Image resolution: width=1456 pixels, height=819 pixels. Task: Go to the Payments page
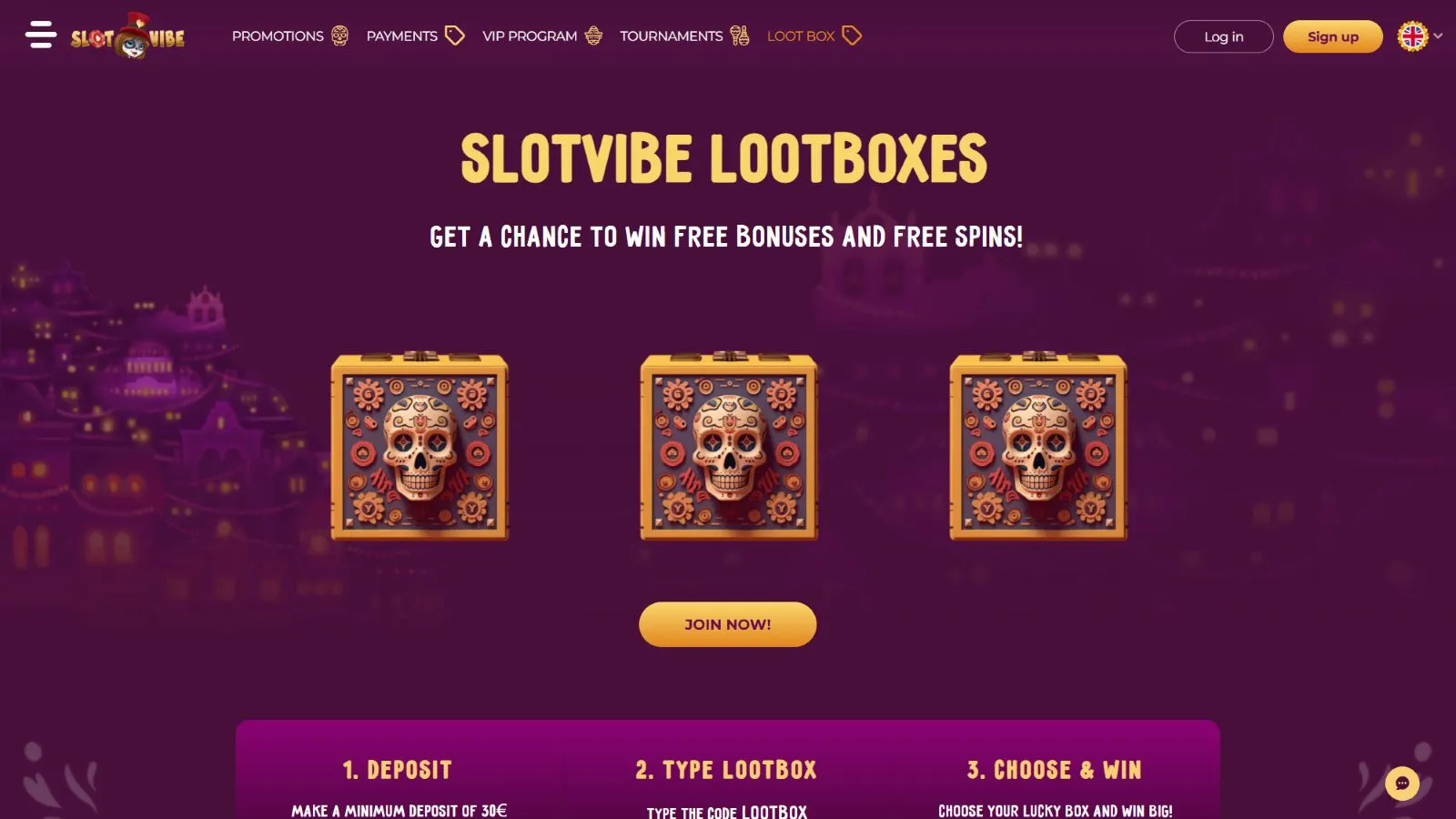click(x=402, y=35)
